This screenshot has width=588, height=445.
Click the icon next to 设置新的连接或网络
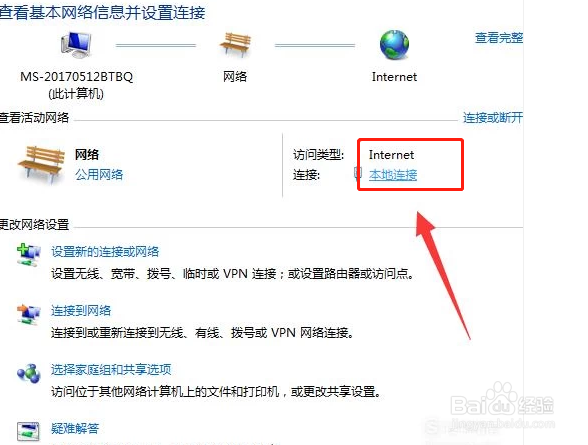[x=28, y=255]
